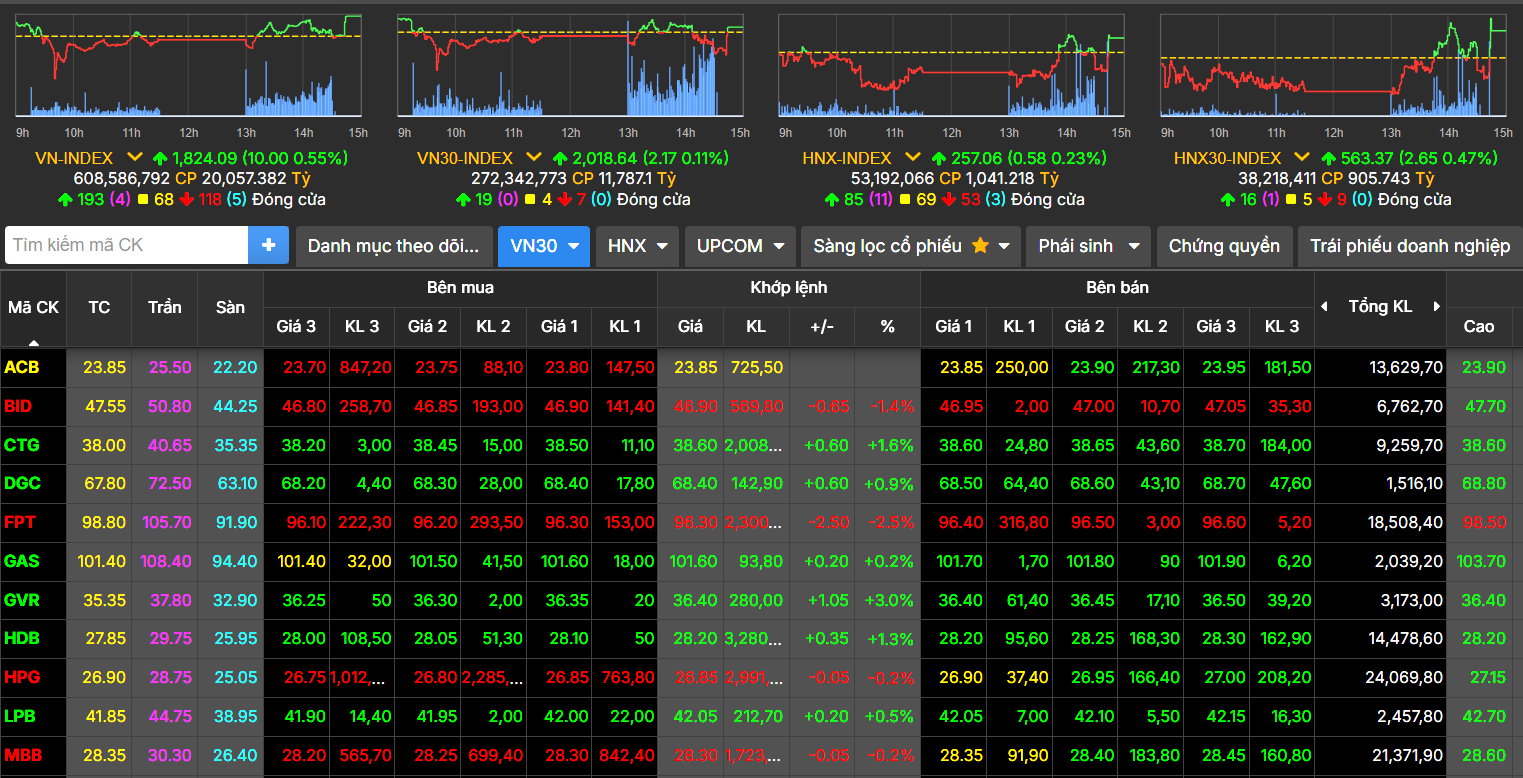
Task: Expand the VN-INDEX chevron dropdown
Action: tap(134, 158)
